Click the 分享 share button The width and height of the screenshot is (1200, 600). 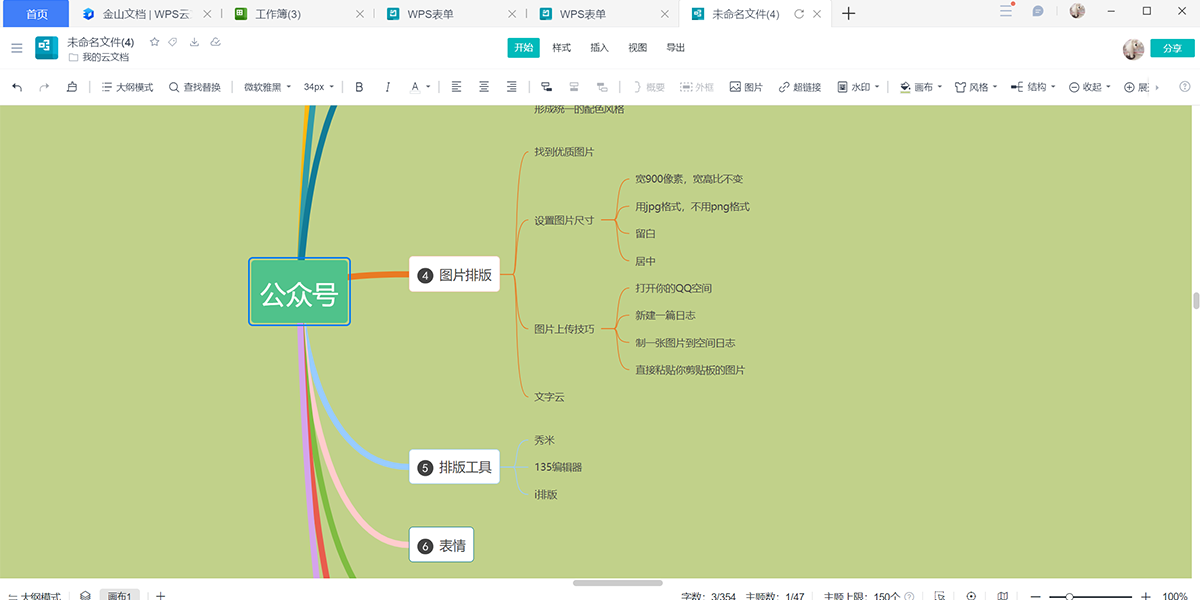pyautogui.click(x=1172, y=48)
